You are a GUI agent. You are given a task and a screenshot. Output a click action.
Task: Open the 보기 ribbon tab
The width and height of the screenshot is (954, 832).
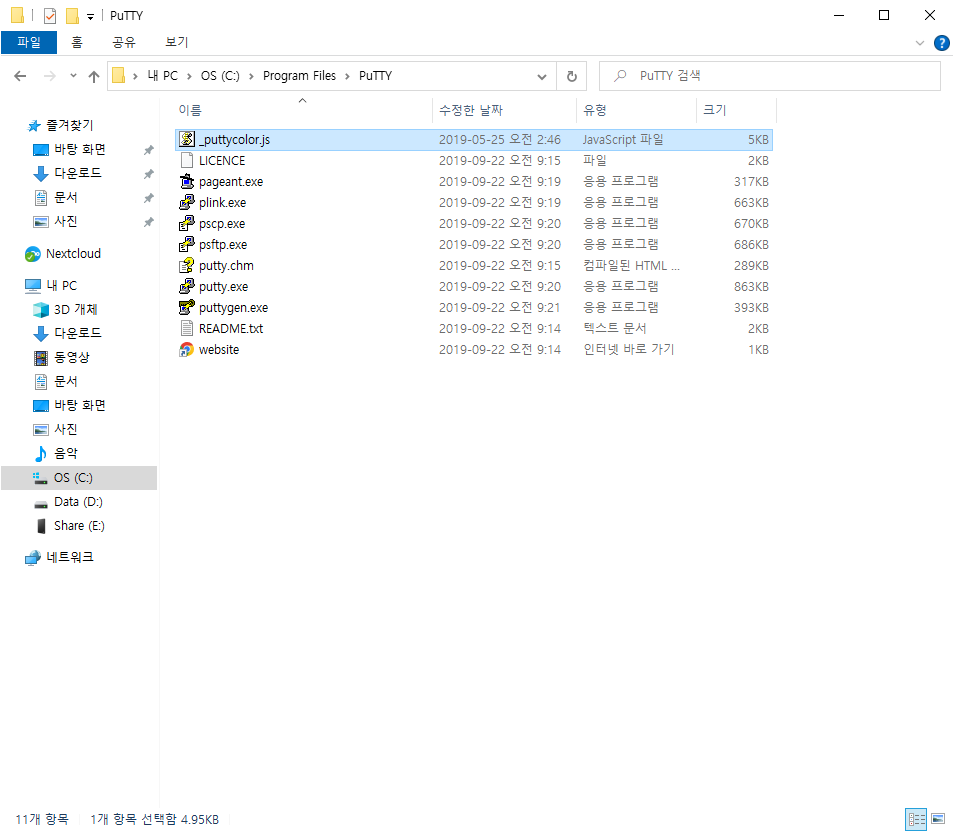[176, 43]
